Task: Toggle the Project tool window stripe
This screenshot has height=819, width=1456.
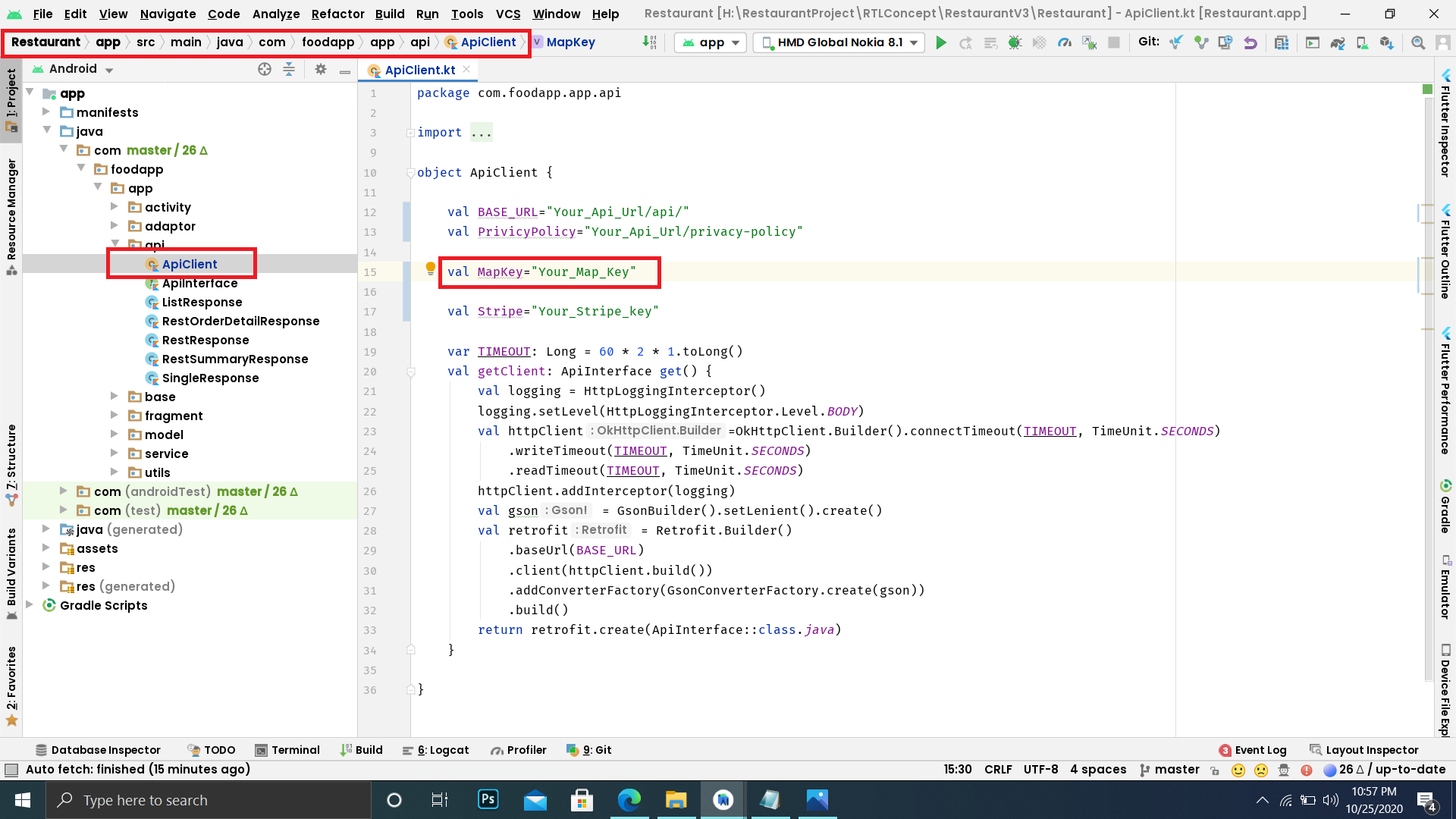Action: (x=11, y=99)
